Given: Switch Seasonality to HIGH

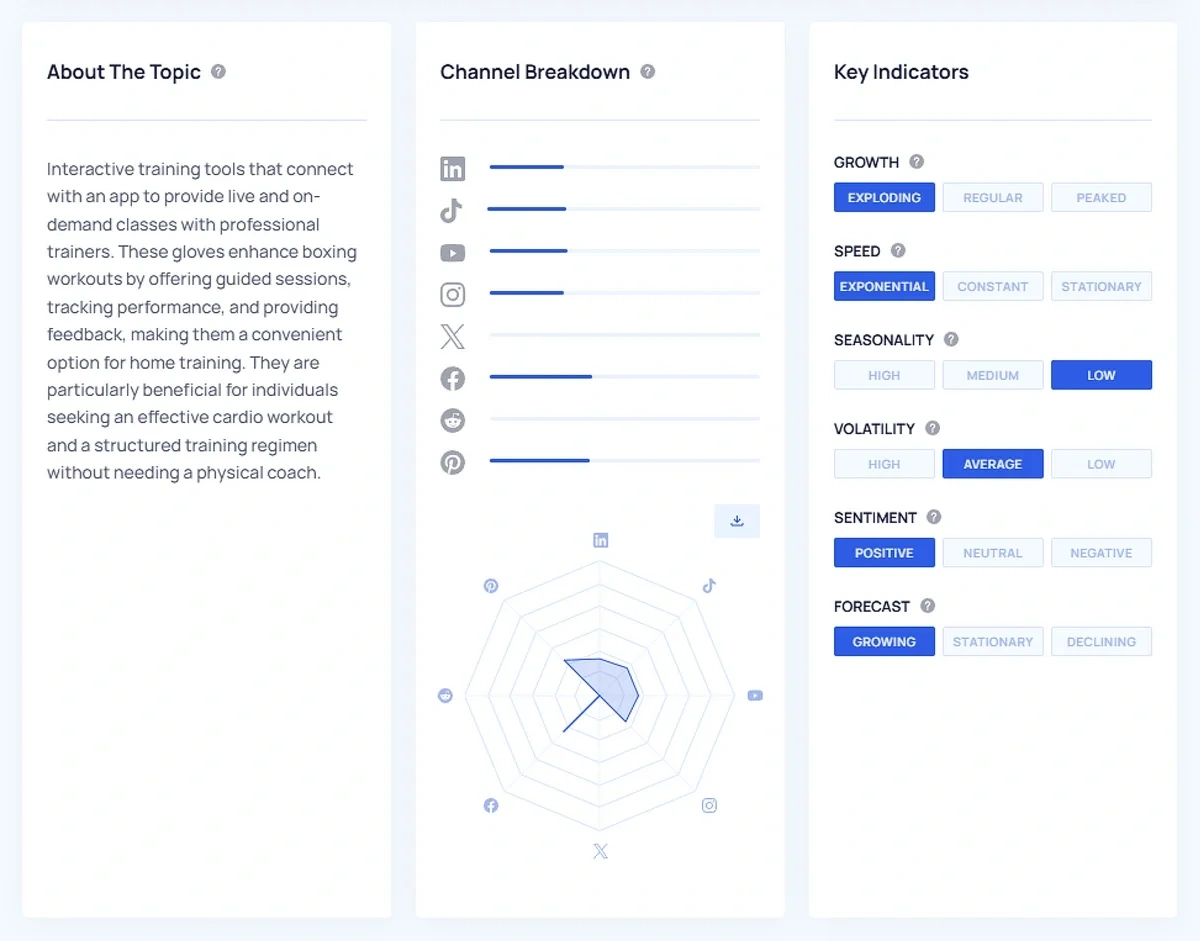Looking at the screenshot, I should coord(884,374).
